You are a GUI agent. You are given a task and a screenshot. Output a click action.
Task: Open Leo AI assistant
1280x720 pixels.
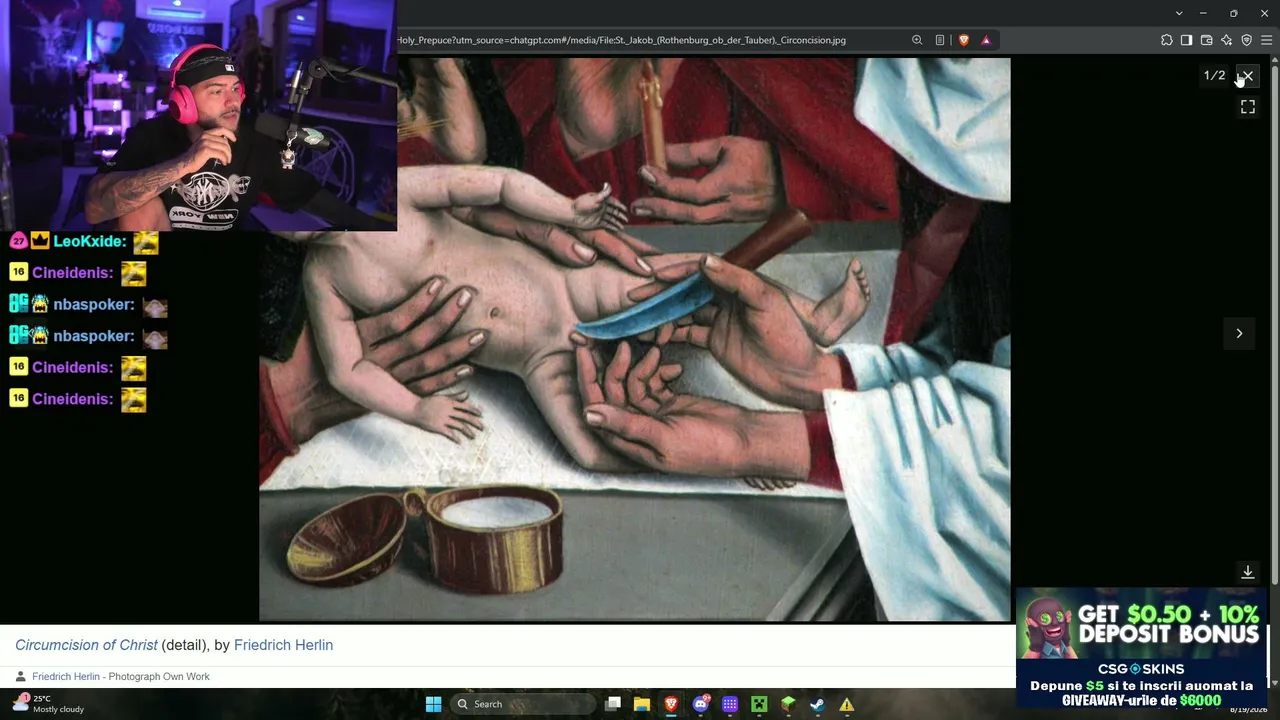[1227, 40]
